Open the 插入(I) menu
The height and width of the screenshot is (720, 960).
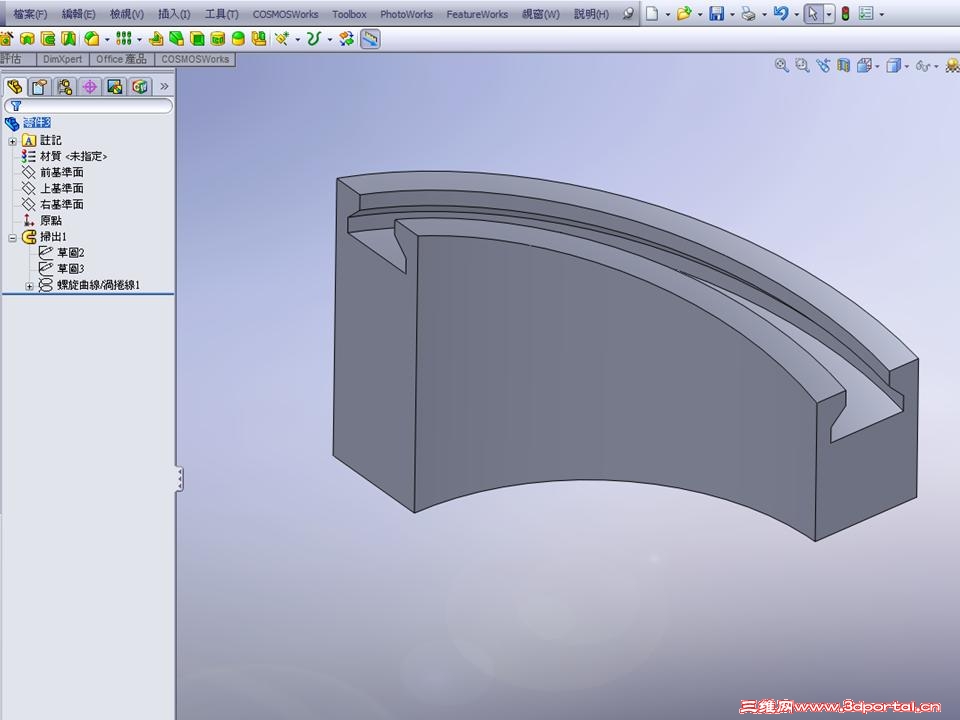(174, 13)
